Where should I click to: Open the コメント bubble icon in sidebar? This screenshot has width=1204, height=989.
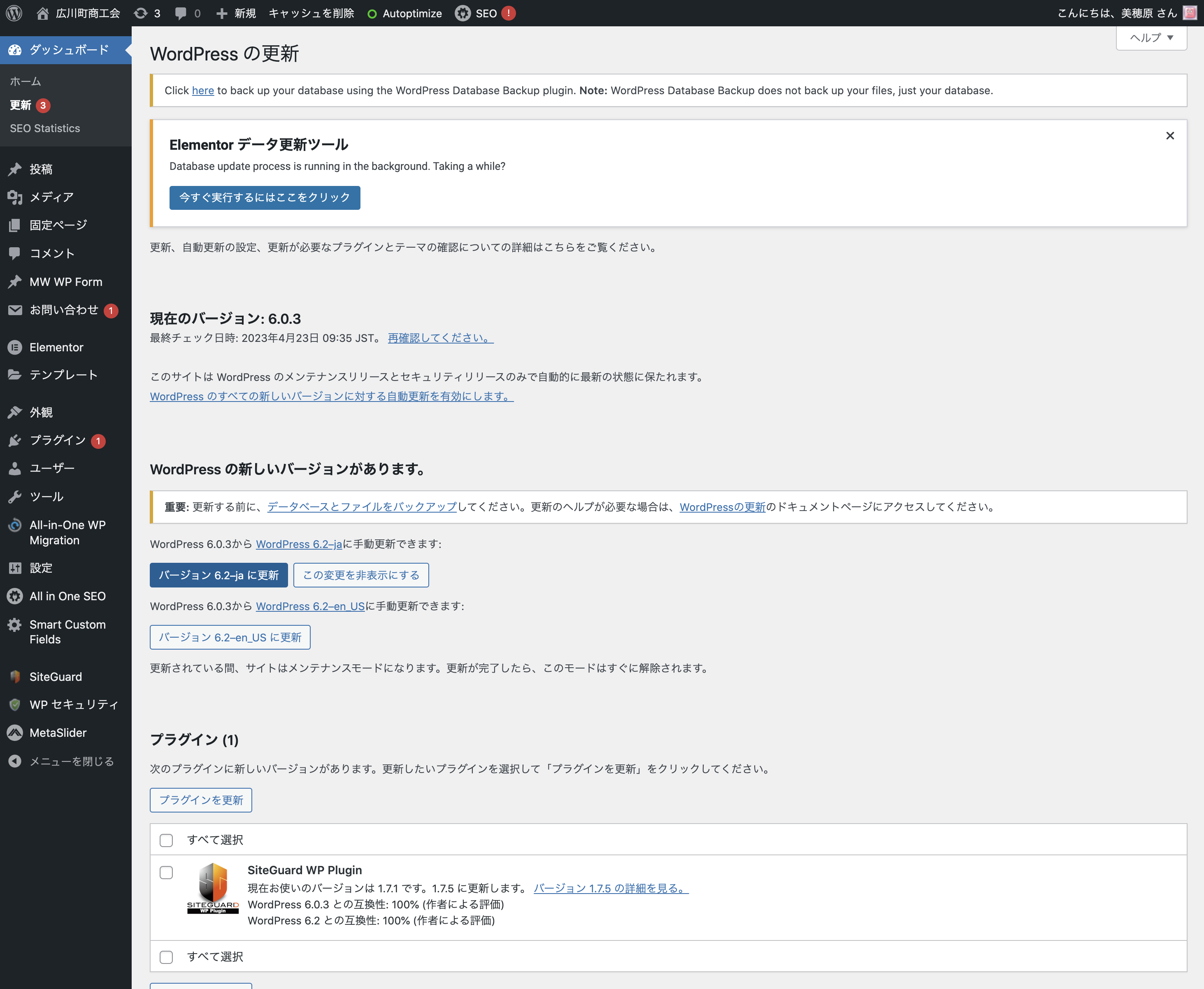[x=15, y=253]
